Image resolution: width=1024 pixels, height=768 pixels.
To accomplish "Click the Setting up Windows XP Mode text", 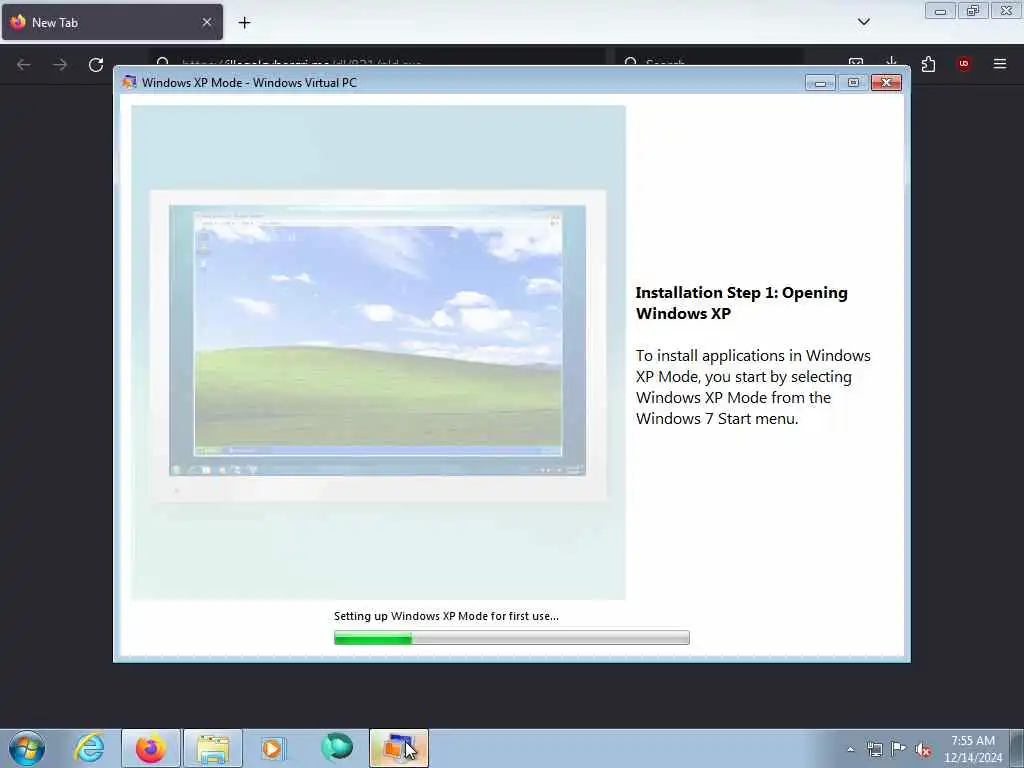I will point(446,616).
